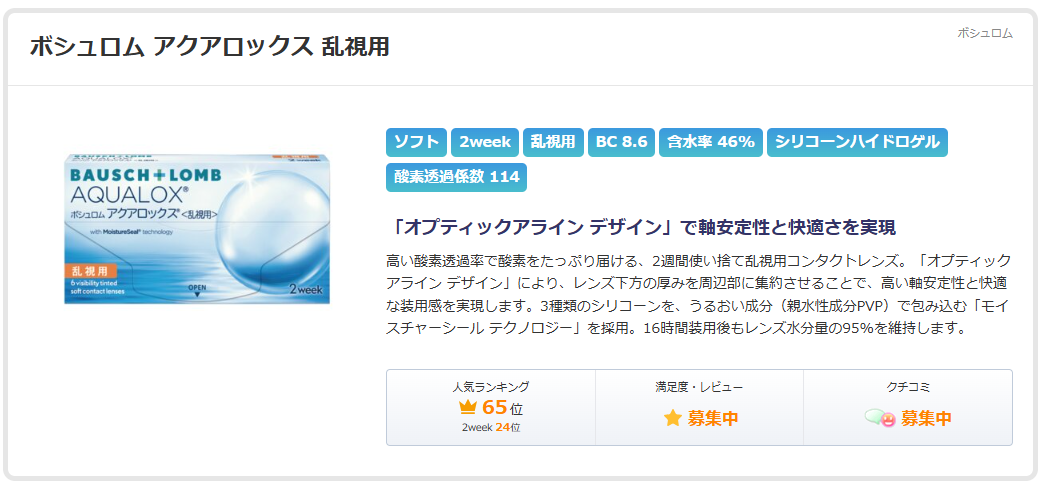1040x484 pixels.
Task: Click the 含水率 46% tag
Action: pyautogui.click(x=711, y=142)
